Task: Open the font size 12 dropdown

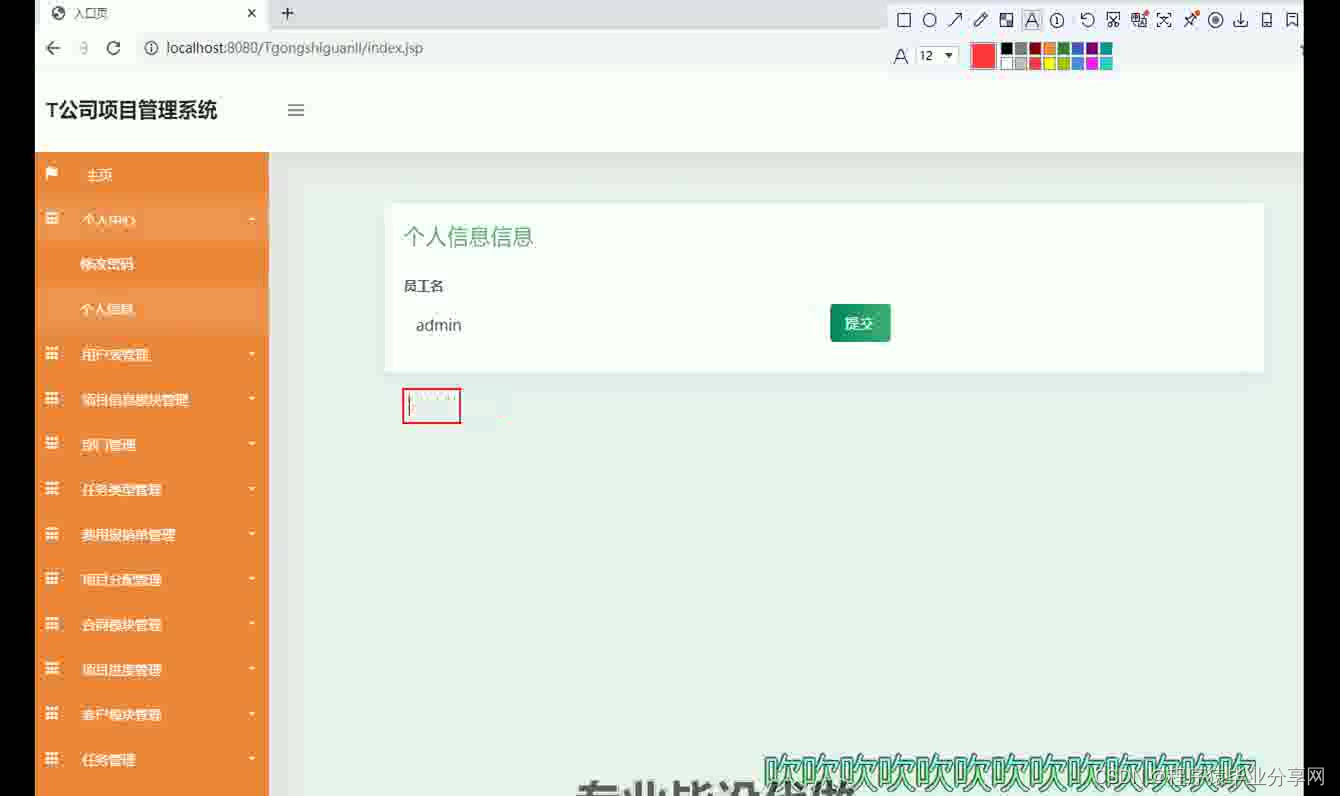Action: pos(937,56)
